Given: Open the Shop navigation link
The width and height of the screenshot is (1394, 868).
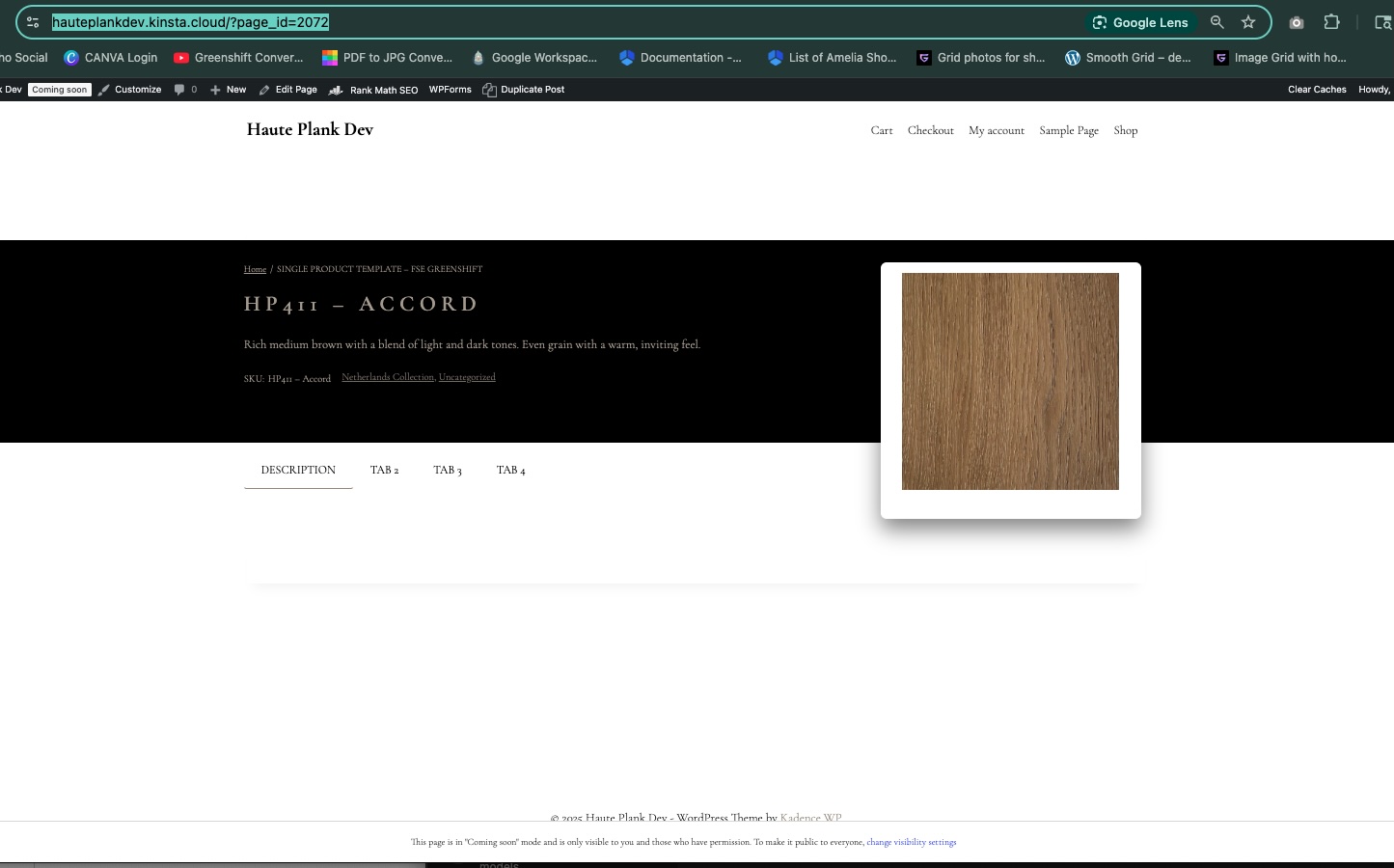Looking at the screenshot, I should click(x=1126, y=130).
